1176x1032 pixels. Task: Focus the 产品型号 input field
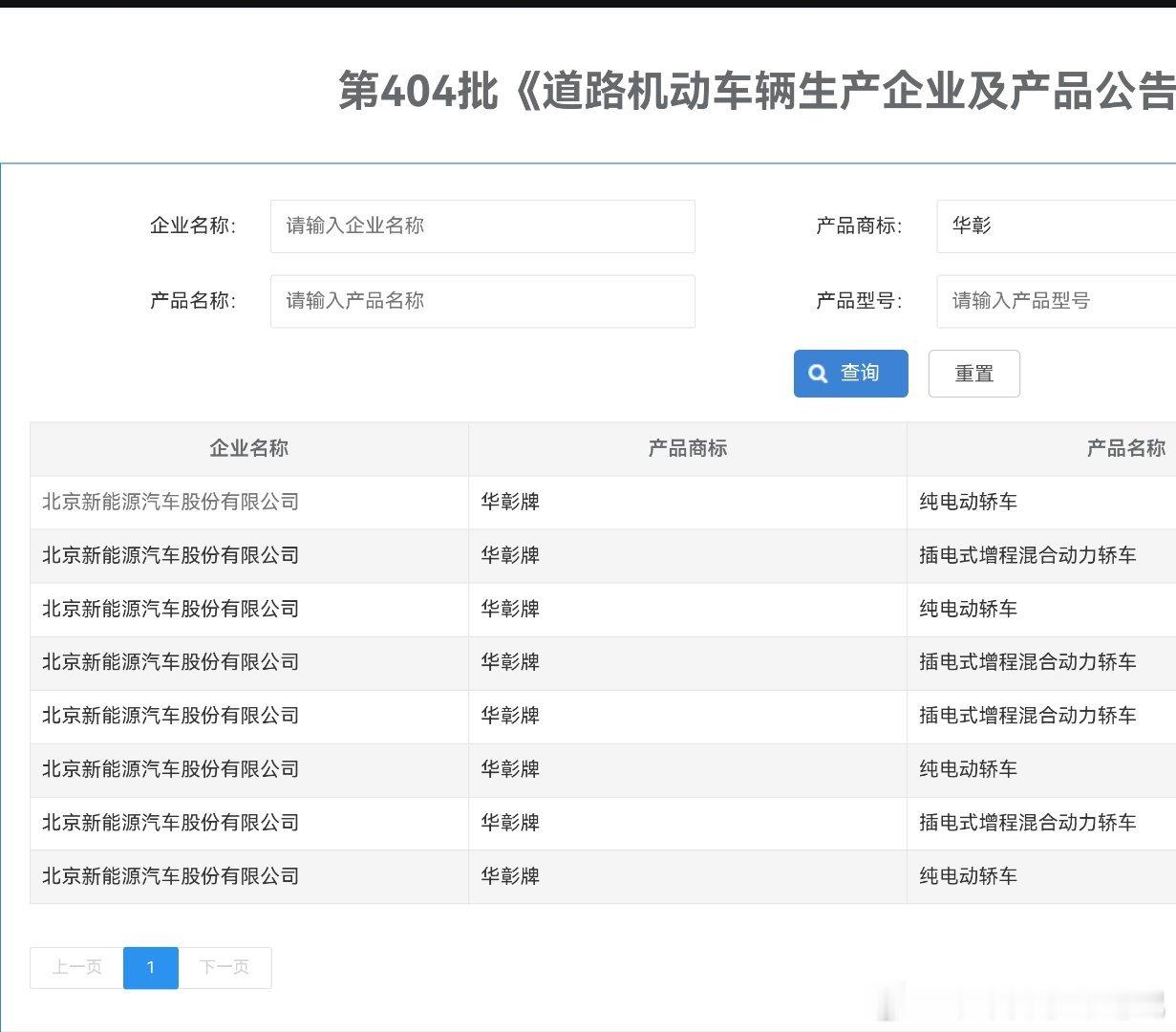pyautogui.click(x=1056, y=302)
